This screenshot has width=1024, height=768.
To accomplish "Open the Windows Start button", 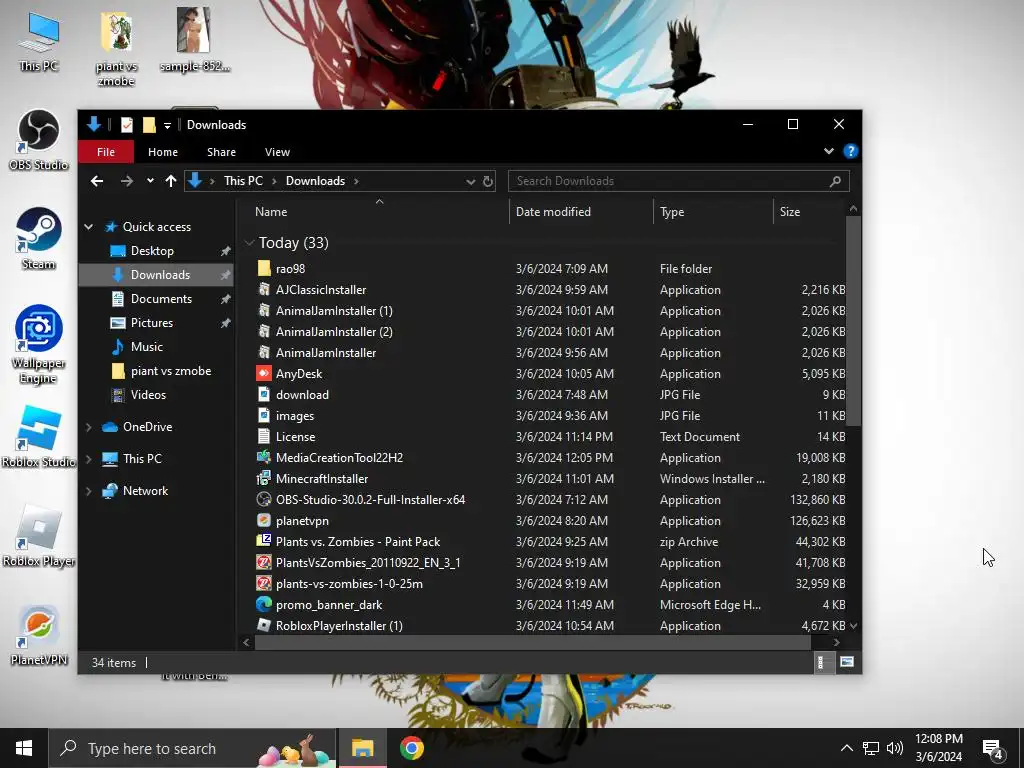I will 24,748.
